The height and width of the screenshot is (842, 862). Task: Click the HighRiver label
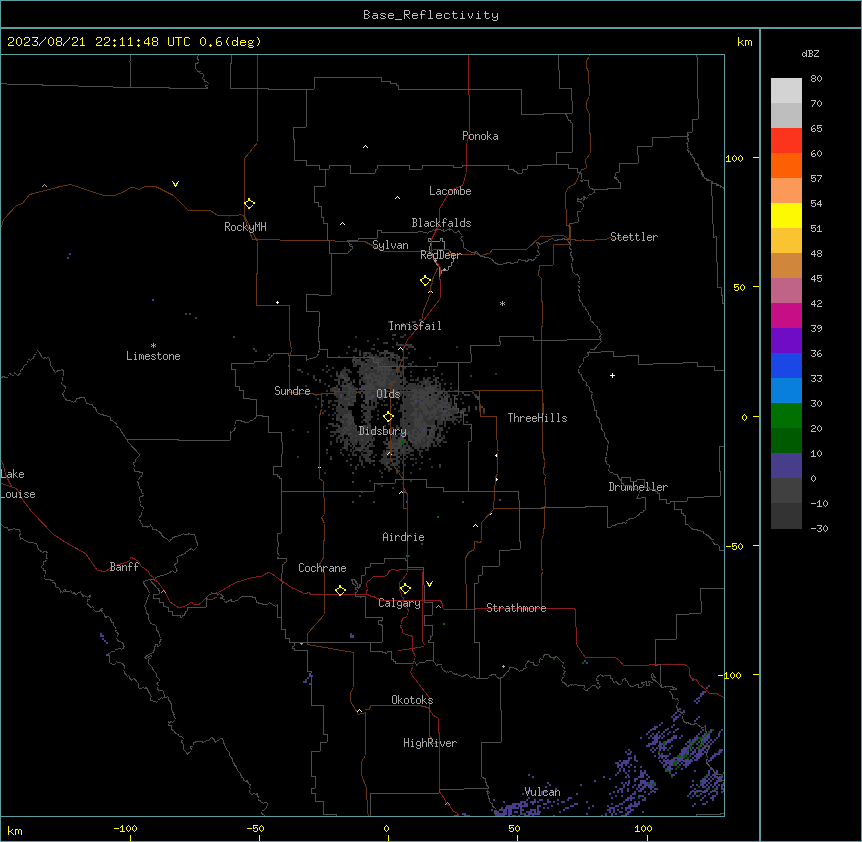(x=430, y=743)
